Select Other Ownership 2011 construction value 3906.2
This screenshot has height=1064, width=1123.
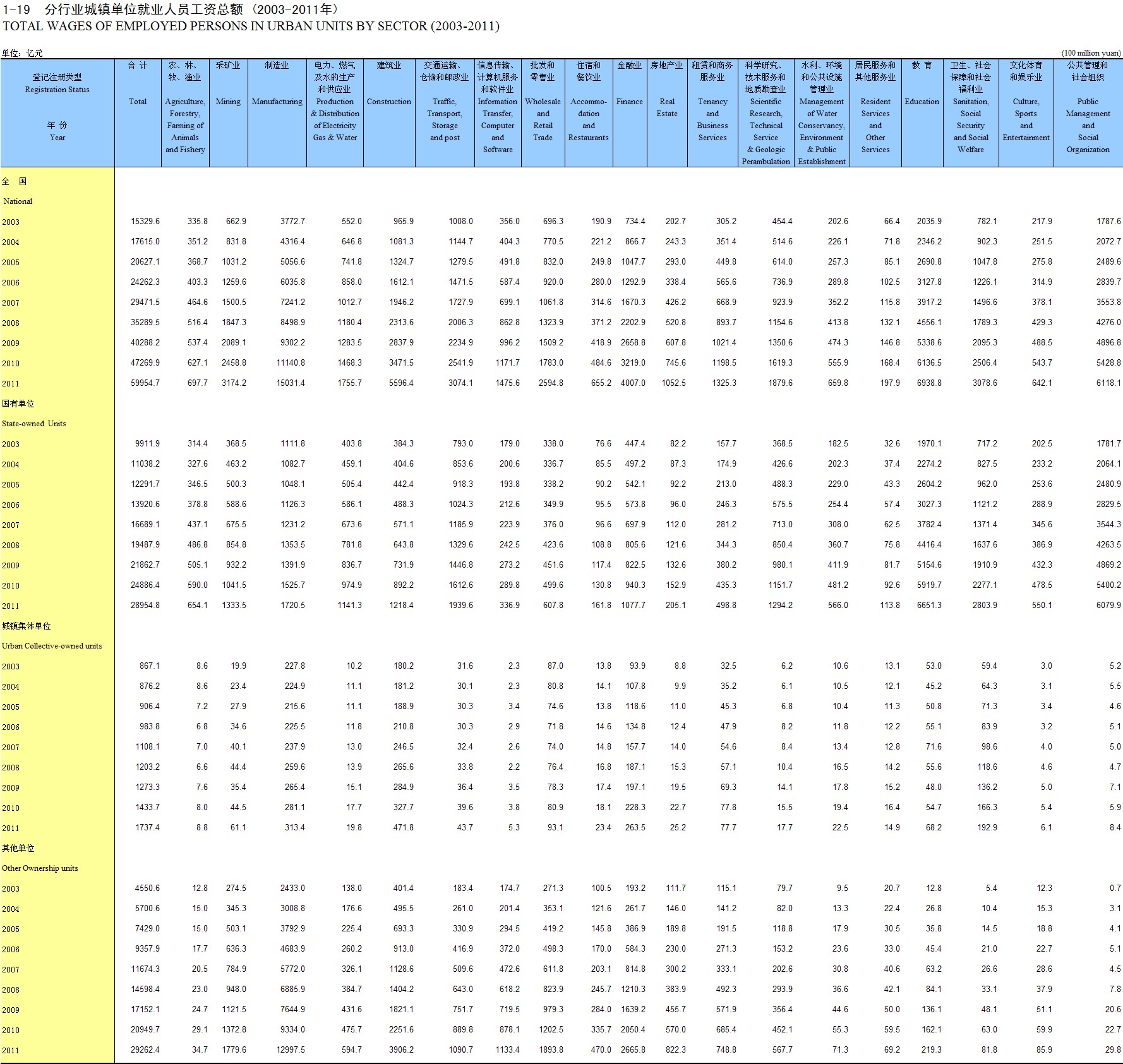[401, 1050]
